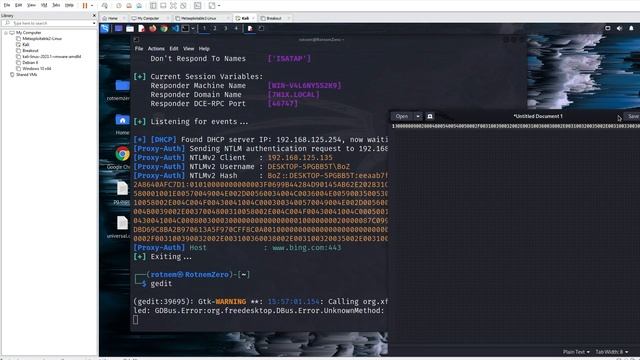Click the volume speaker tray icon
This screenshot has height=360, width=640.
(x=620, y=28)
